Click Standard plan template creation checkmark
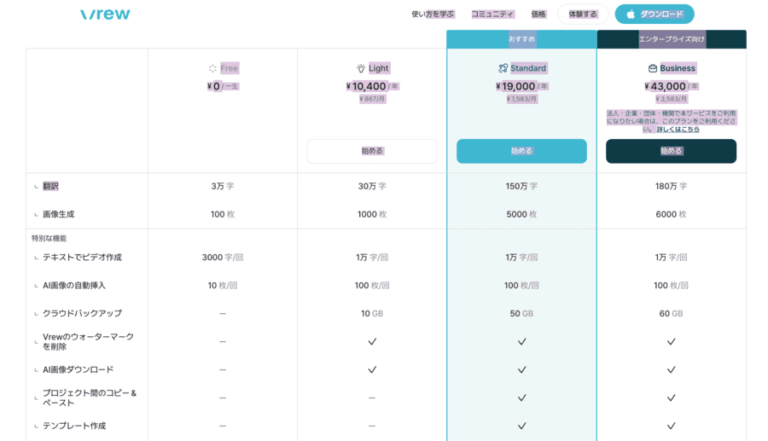 [521, 426]
